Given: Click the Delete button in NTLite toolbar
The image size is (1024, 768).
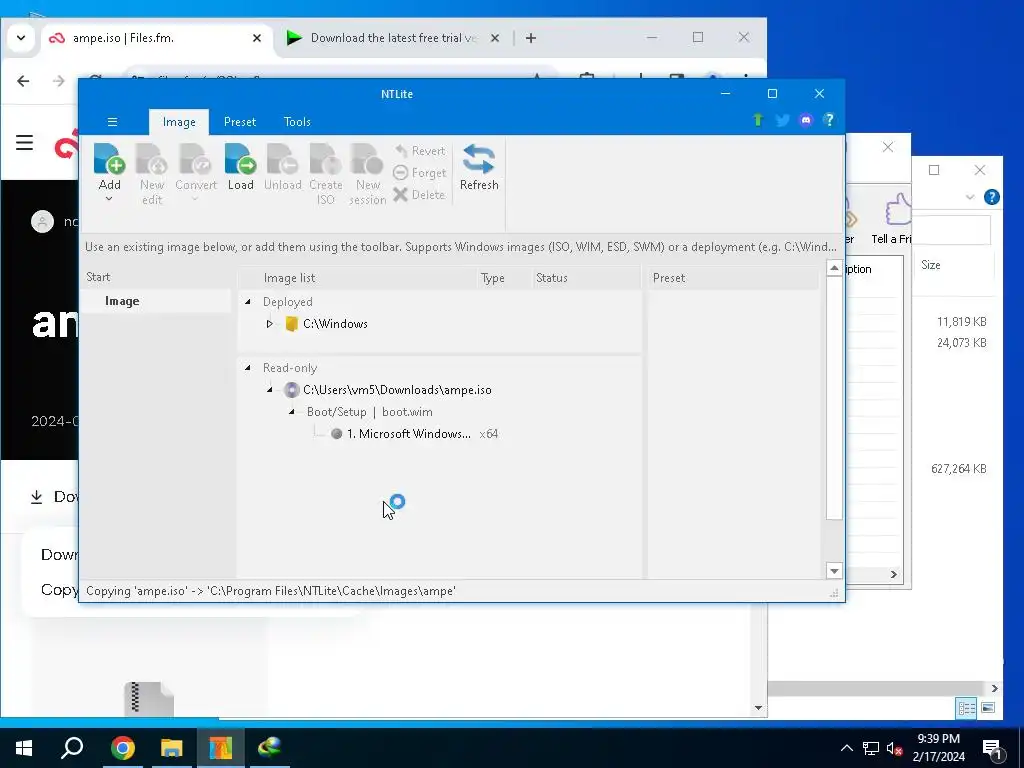Looking at the screenshot, I should click(420, 195).
